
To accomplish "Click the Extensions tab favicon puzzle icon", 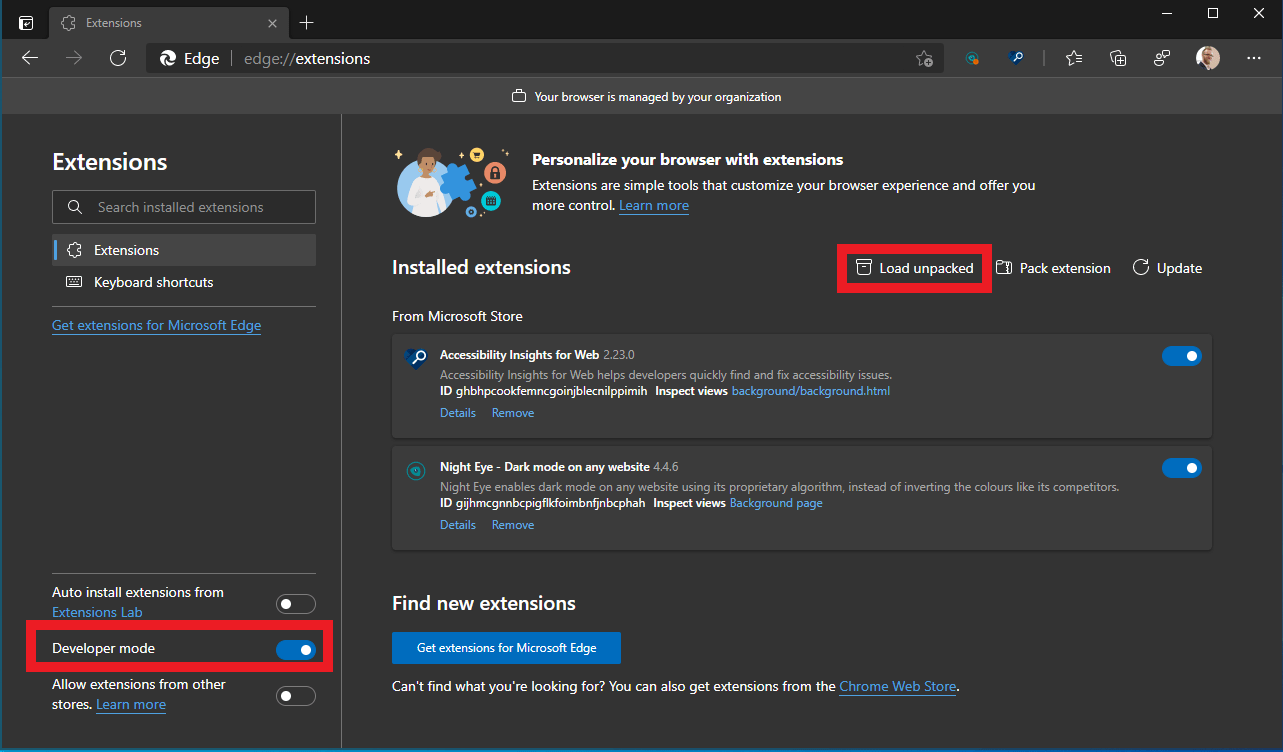I will pos(69,22).
